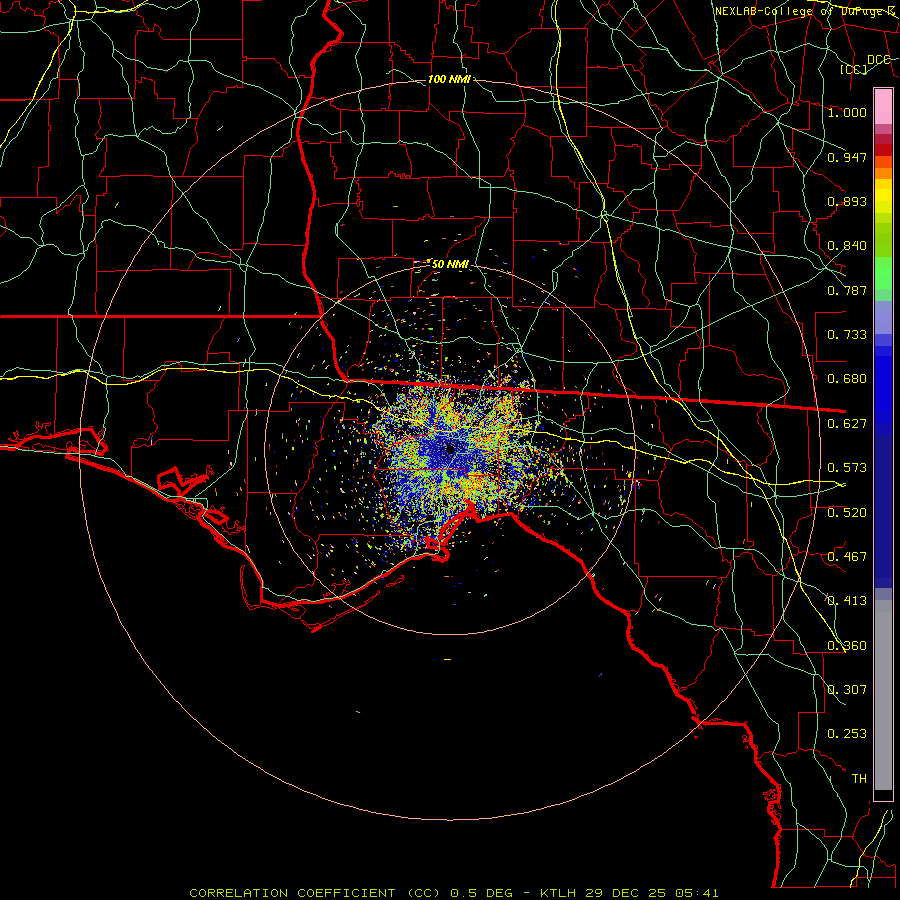
Task: Pick the pink segment at the color bar top
Action: (883, 107)
